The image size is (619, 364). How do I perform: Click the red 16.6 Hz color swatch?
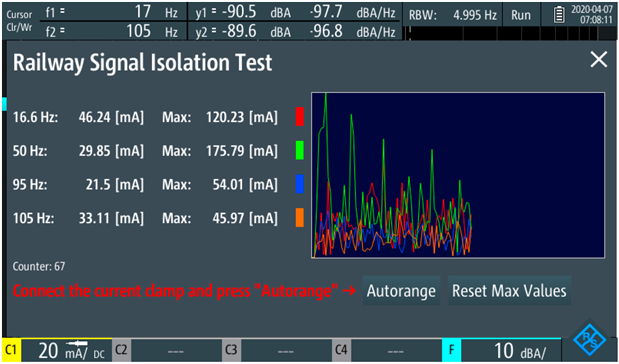click(300, 117)
